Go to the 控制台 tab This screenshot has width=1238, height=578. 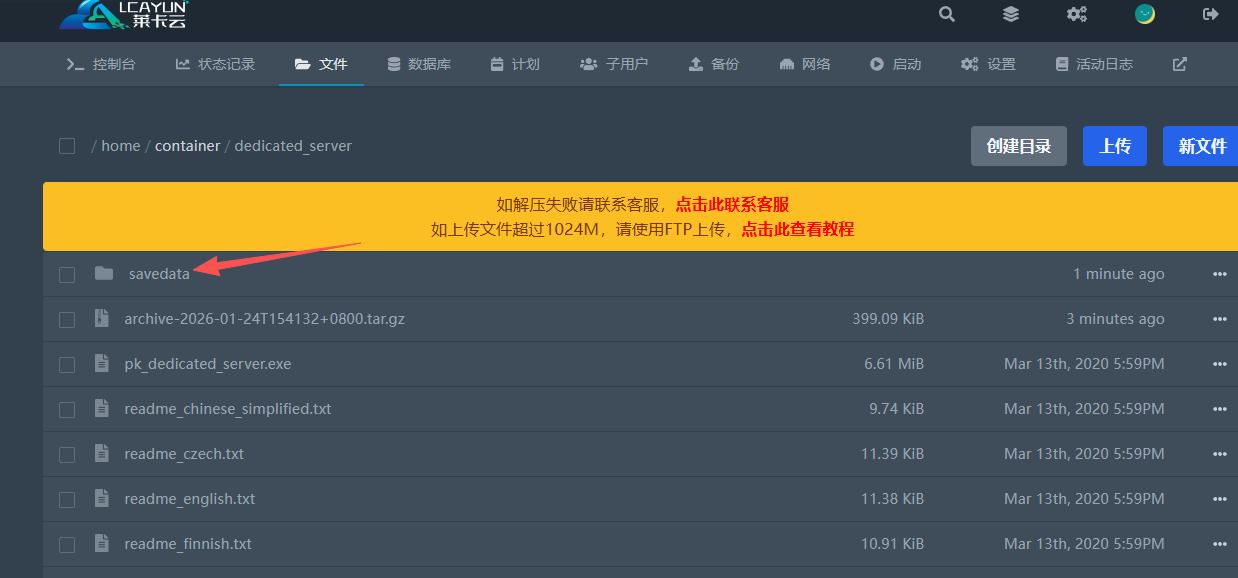pos(101,64)
